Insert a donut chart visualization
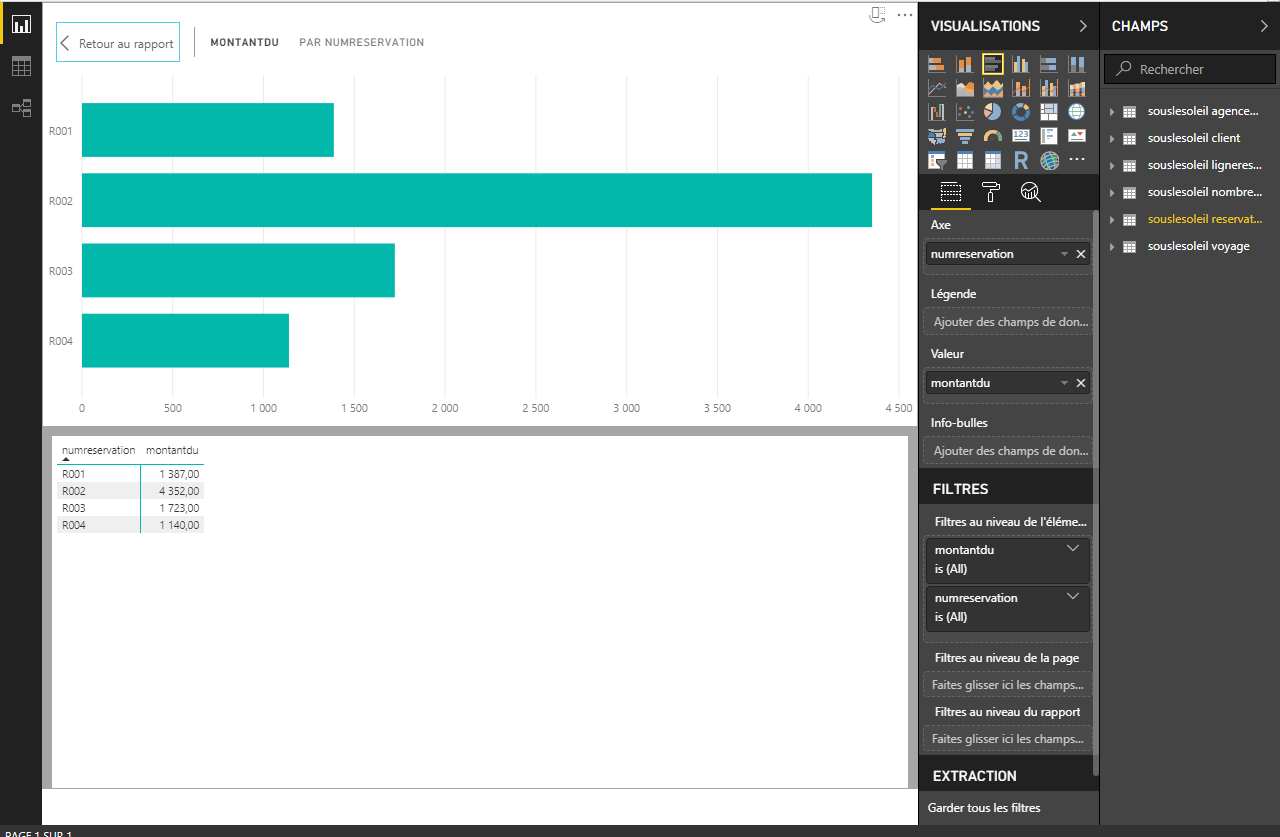The width and height of the screenshot is (1280, 837). pyautogui.click(x=1021, y=112)
